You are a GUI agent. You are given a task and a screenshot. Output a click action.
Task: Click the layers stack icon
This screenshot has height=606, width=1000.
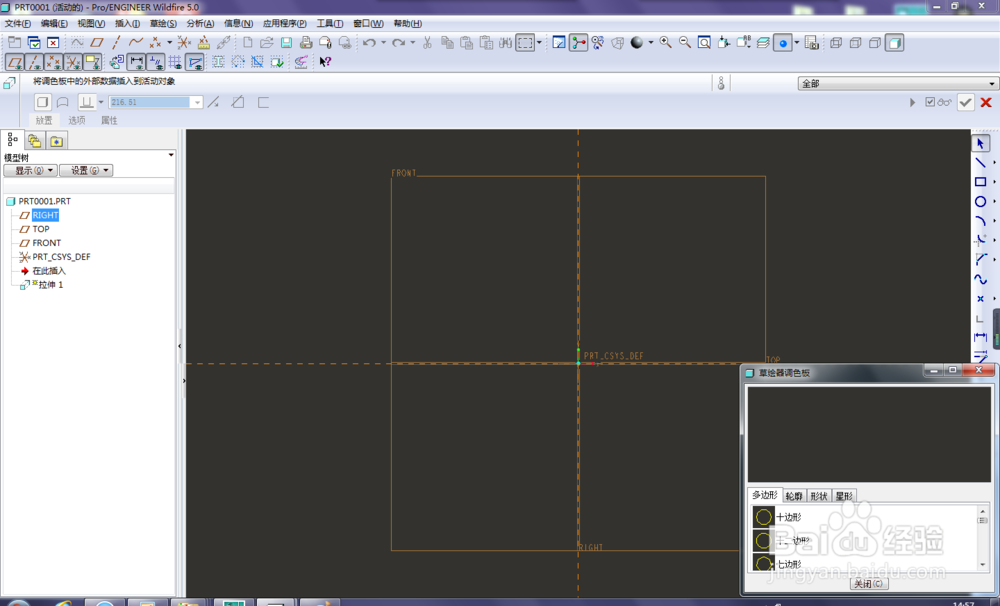tap(763, 43)
